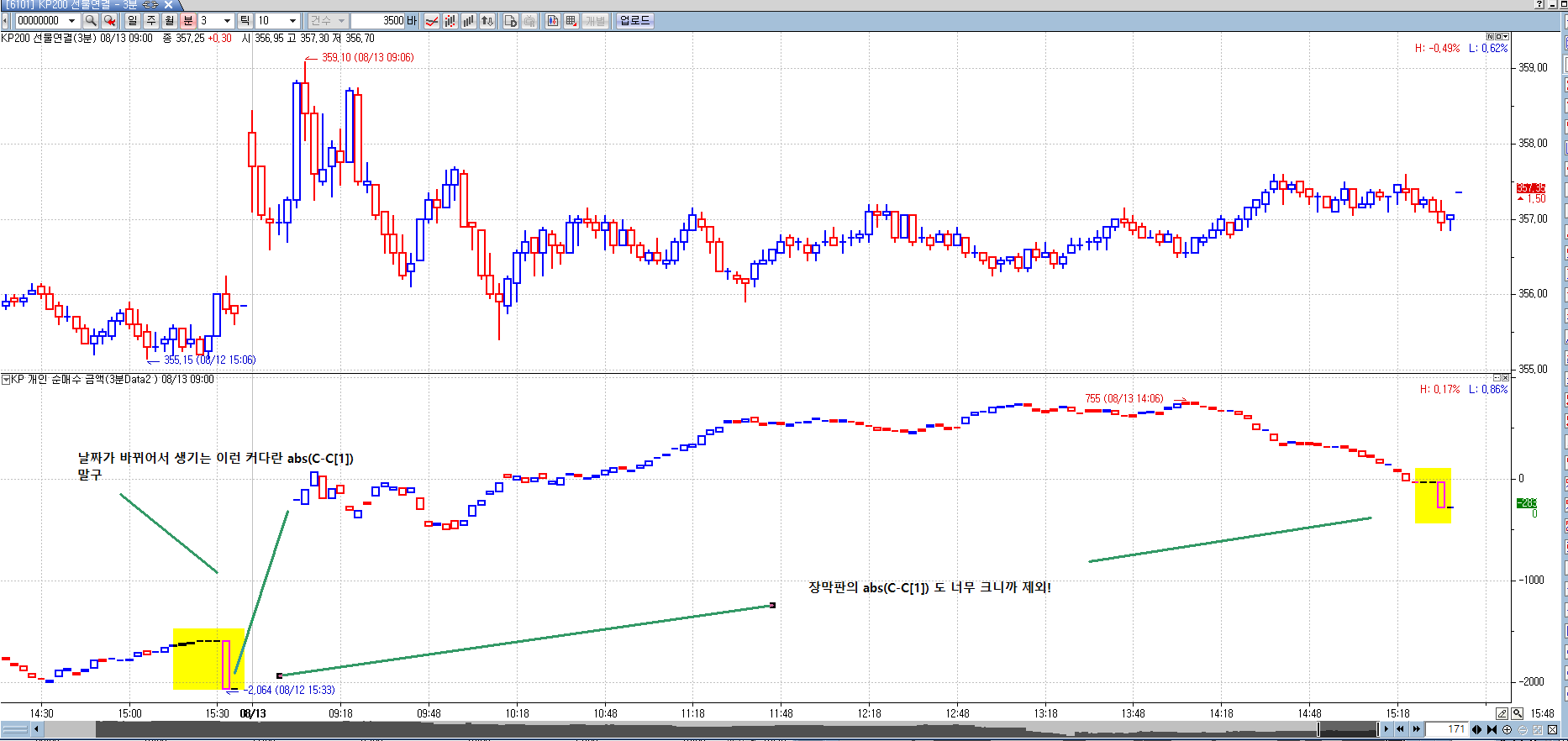Click the magnifier search icon beside symbol code
Screen dimensions: 1568x741
click(91, 21)
